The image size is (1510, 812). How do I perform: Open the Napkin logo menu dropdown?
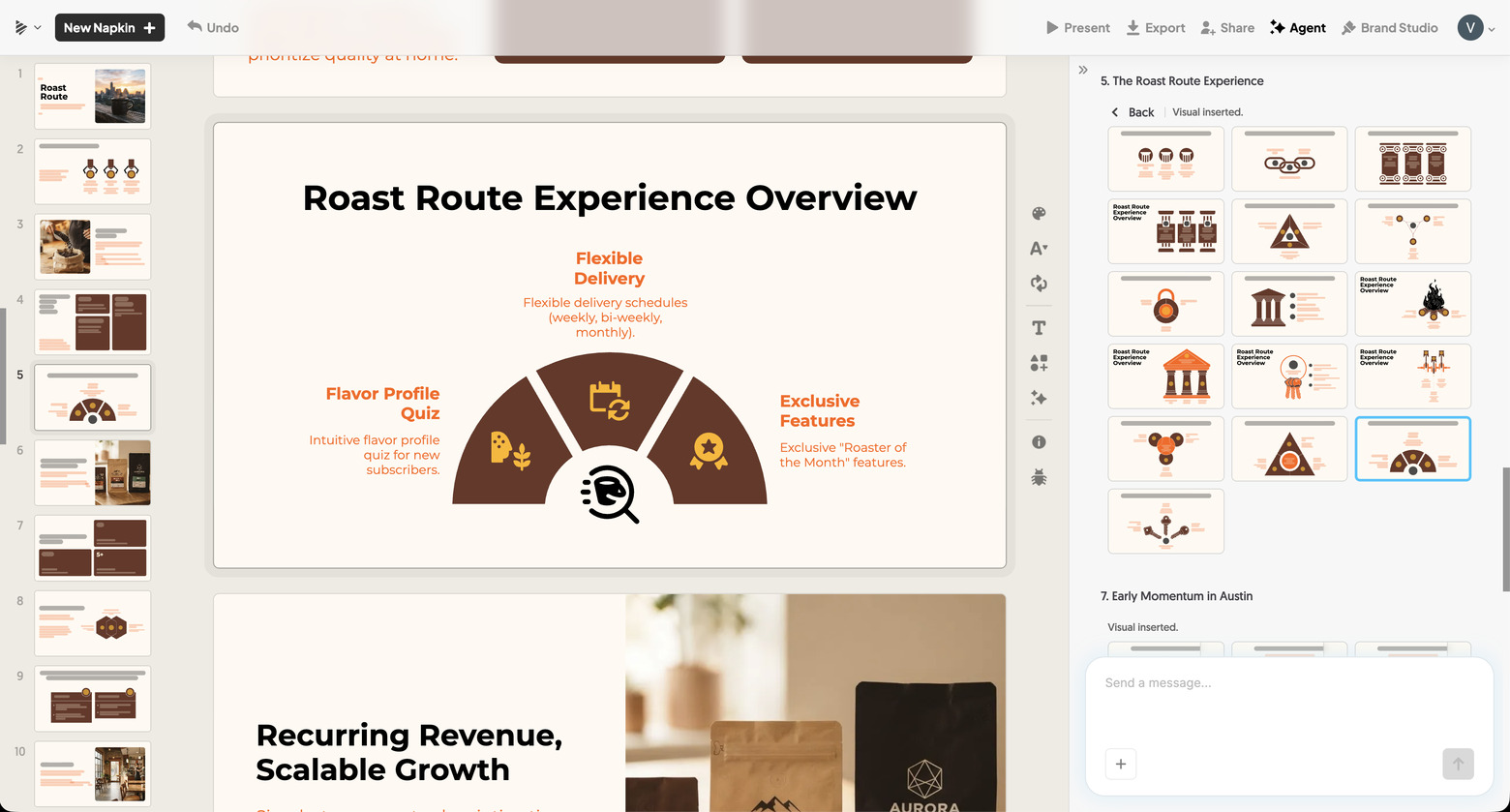[28, 28]
